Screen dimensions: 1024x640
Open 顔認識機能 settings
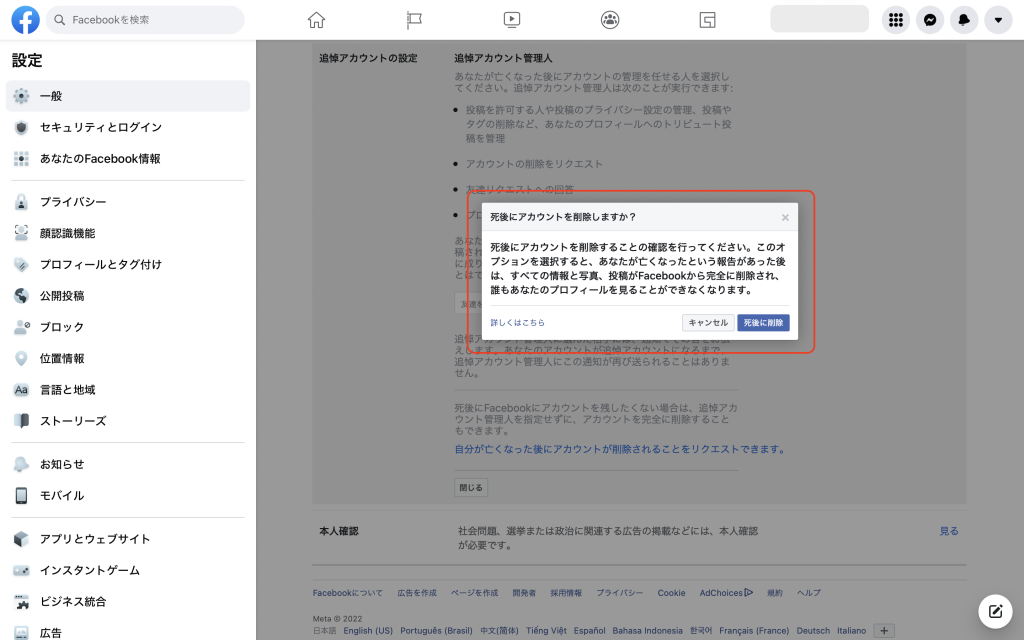click(128, 233)
